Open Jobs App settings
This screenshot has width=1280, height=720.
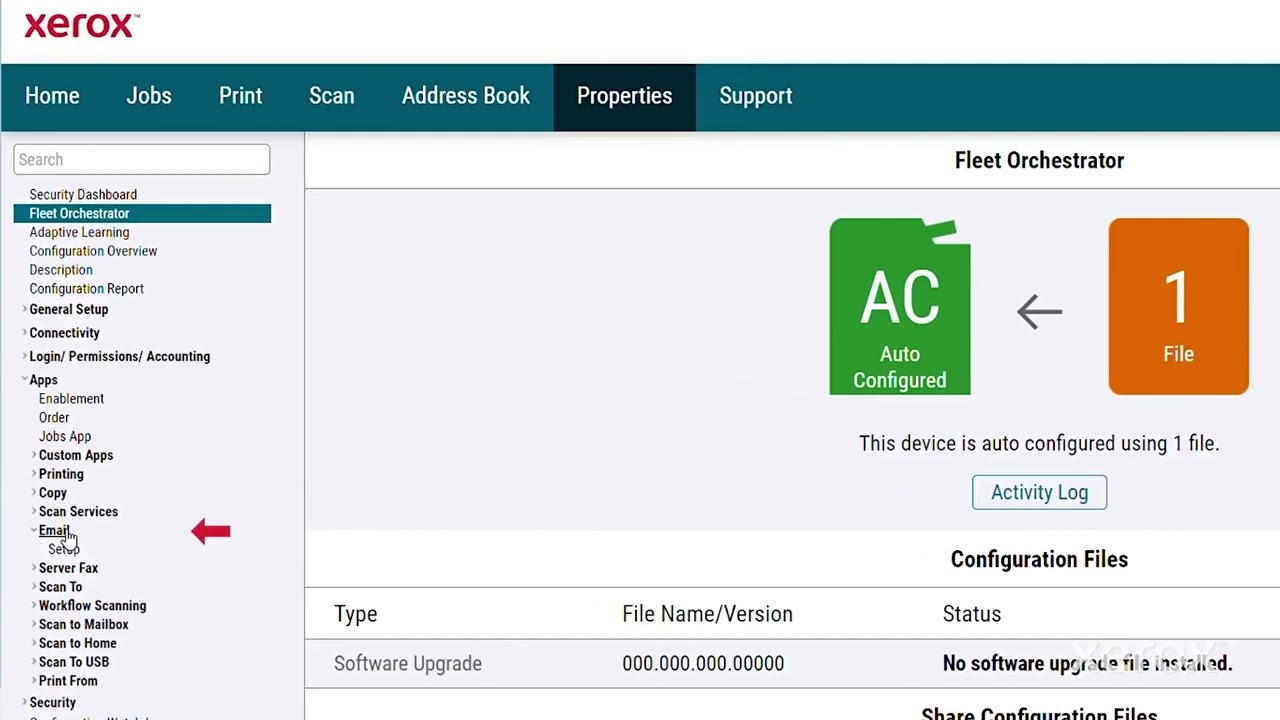(65, 437)
